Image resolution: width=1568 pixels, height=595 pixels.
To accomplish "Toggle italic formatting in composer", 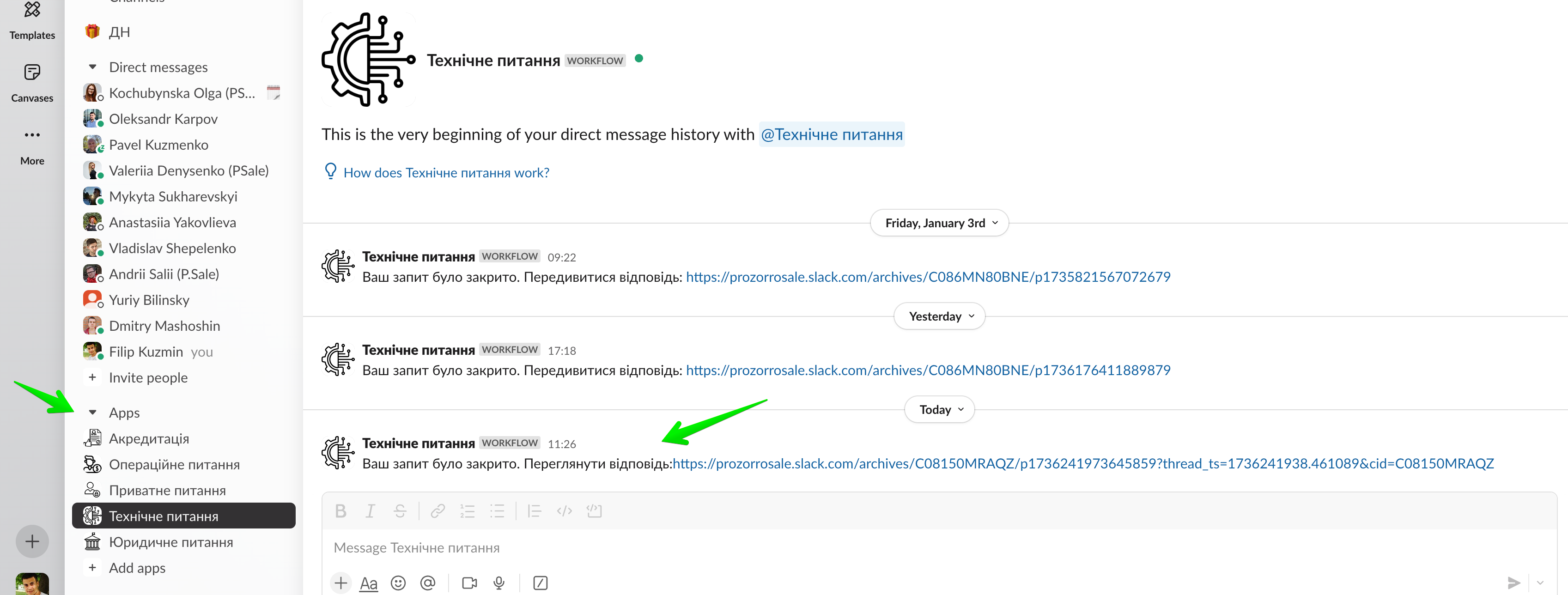I will point(370,511).
